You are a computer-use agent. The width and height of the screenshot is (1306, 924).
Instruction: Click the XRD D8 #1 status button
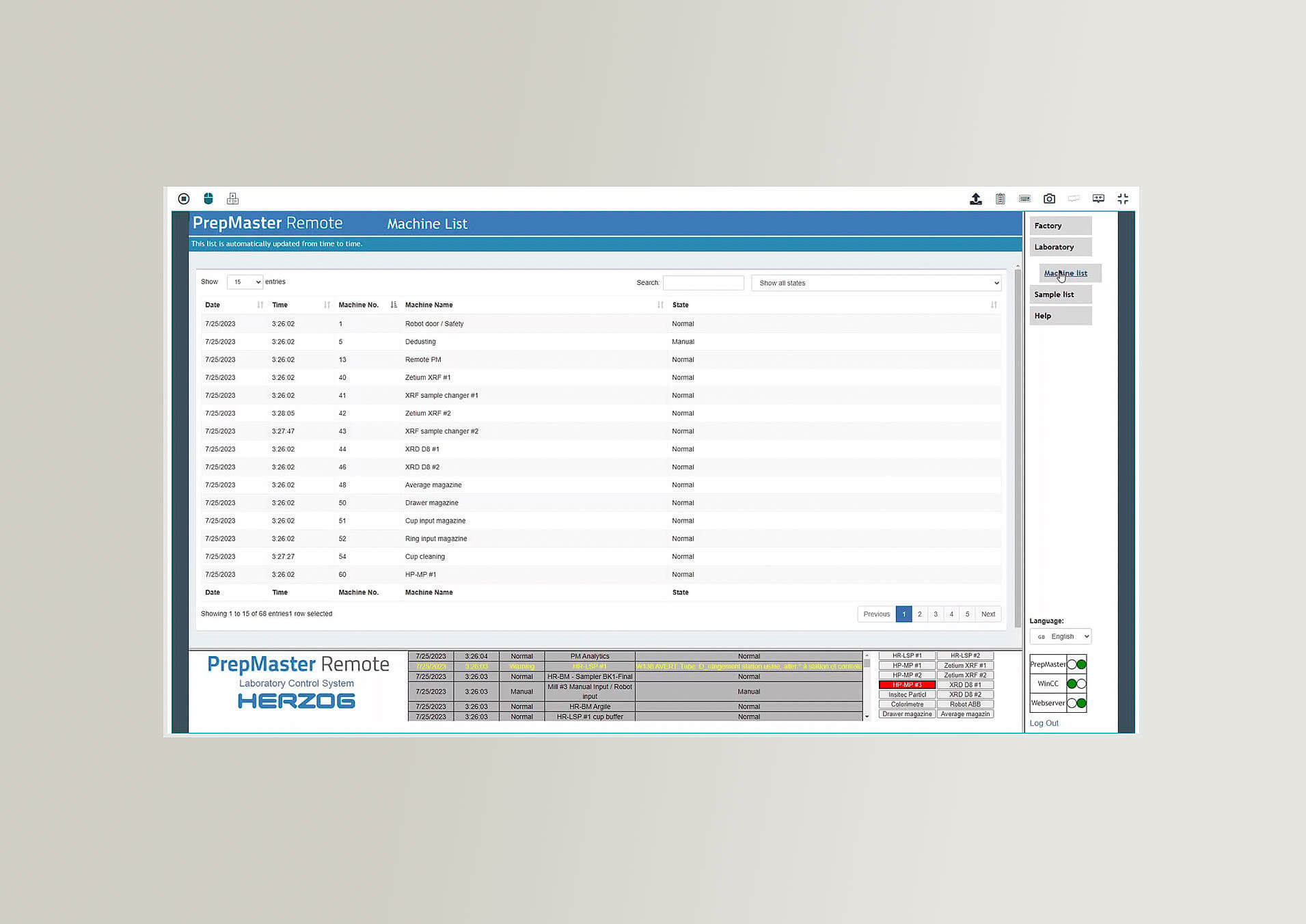965,685
